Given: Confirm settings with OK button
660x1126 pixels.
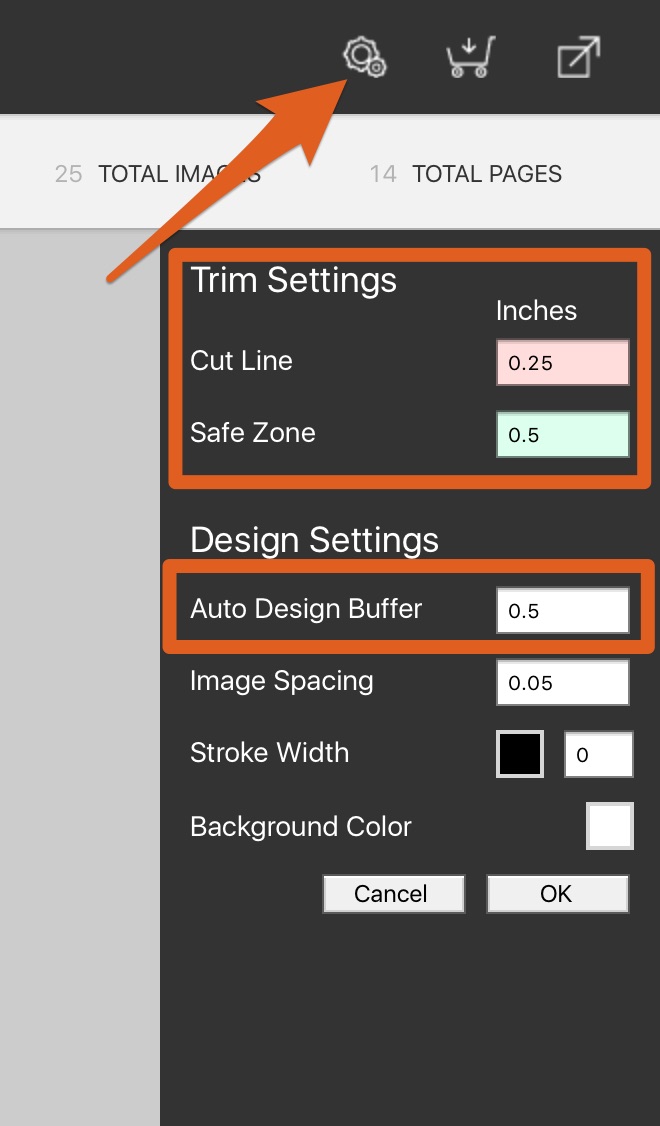Looking at the screenshot, I should (557, 893).
